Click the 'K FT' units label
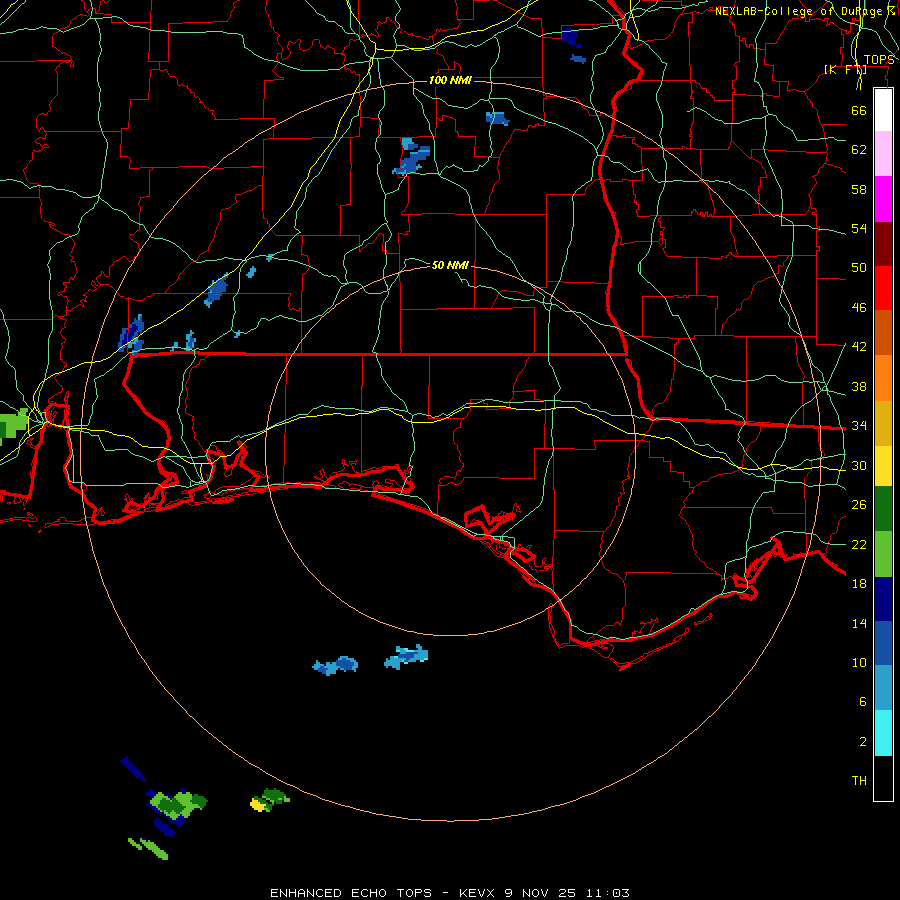This screenshot has height=900, width=900. (845, 70)
